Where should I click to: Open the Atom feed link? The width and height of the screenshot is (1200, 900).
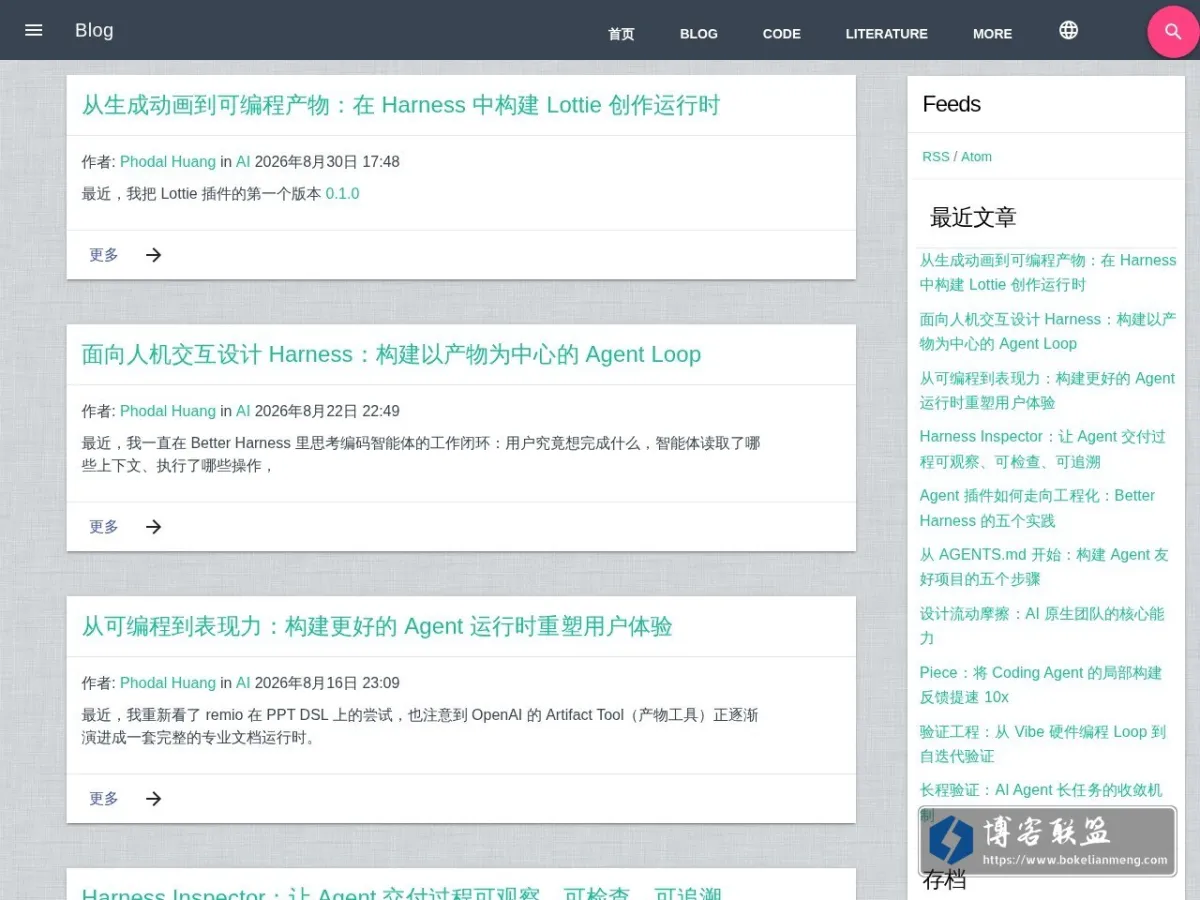point(977,156)
